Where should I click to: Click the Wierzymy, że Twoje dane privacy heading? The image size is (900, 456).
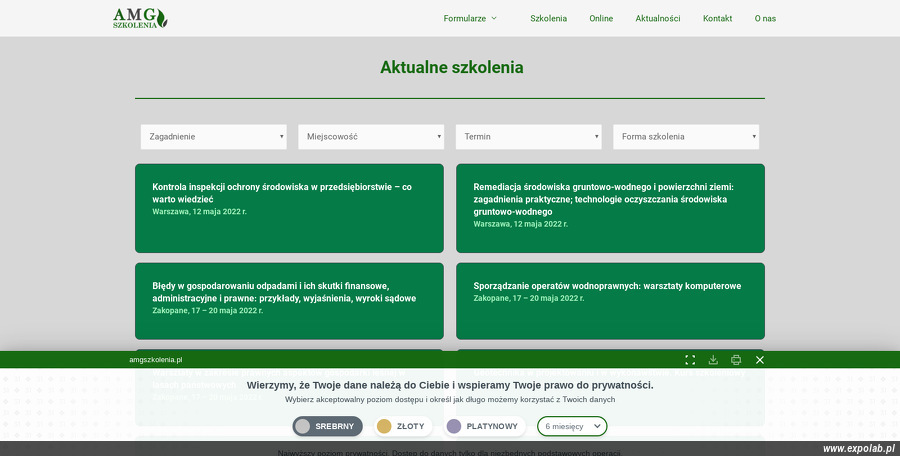(x=450, y=385)
